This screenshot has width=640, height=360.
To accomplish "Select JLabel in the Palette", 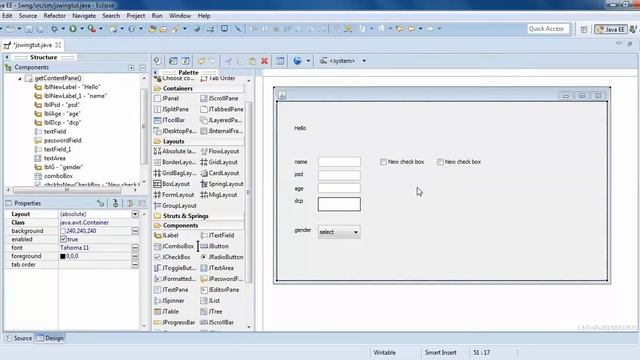I will (x=166, y=236).
